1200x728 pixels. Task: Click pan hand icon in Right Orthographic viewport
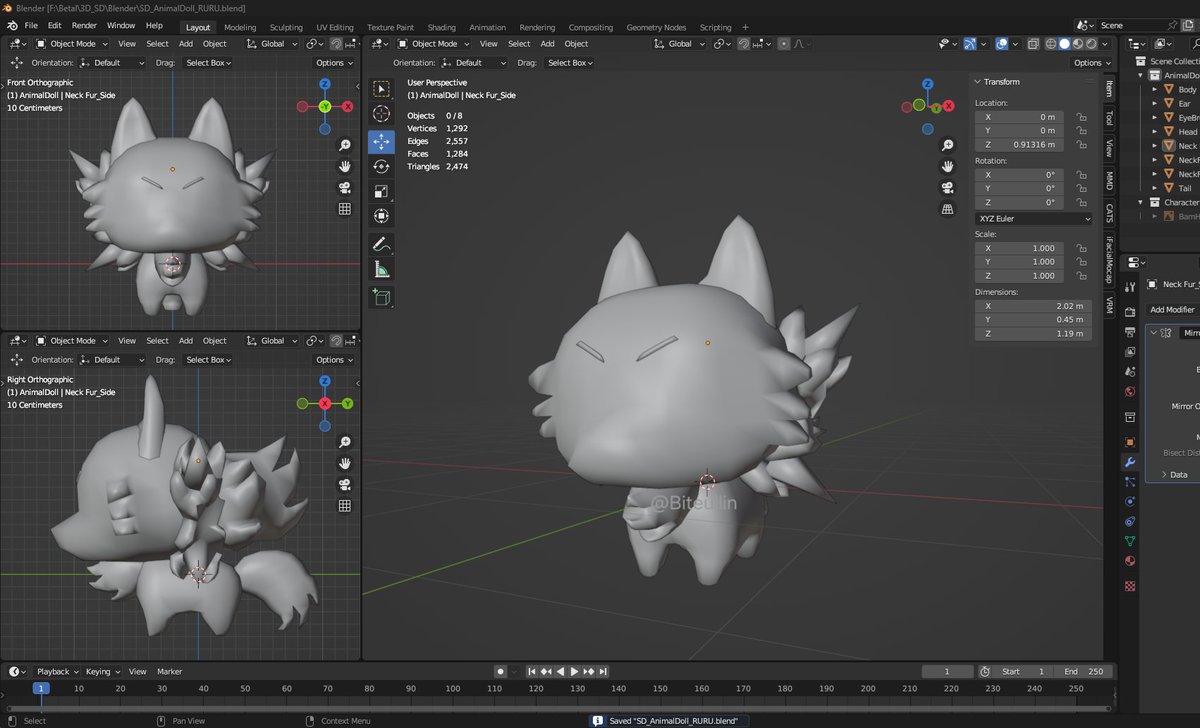click(344, 463)
